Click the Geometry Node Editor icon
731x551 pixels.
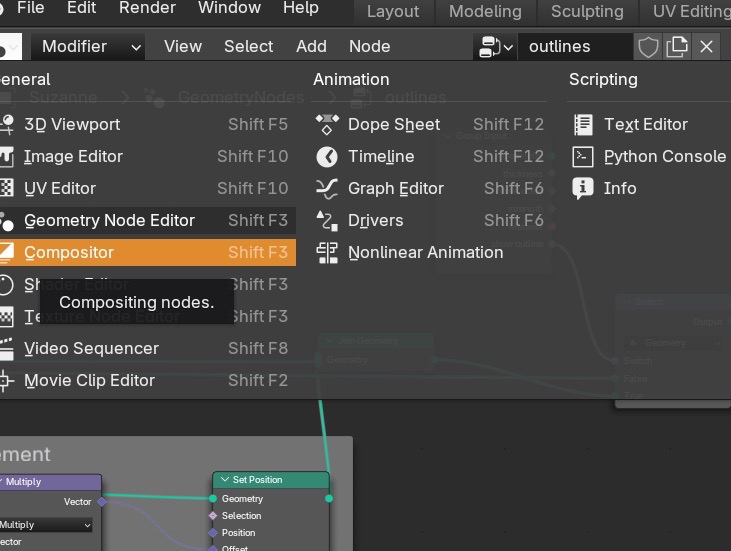click(x=7, y=221)
